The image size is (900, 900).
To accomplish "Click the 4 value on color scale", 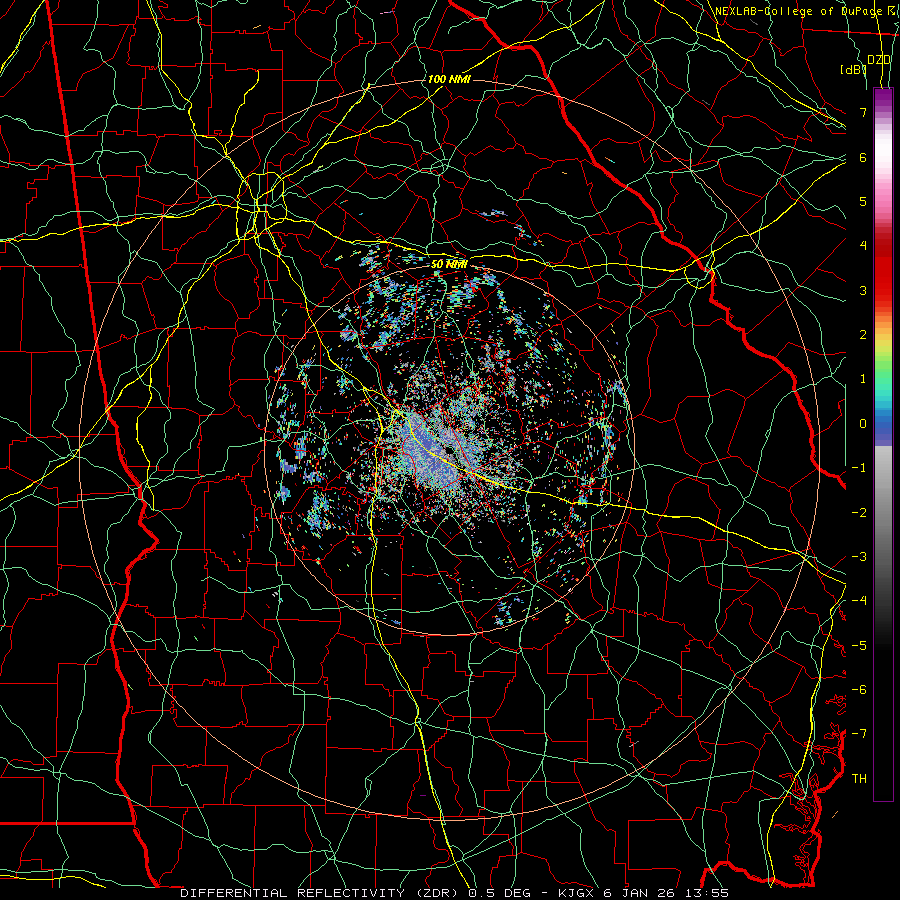I will click(x=863, y=246).
